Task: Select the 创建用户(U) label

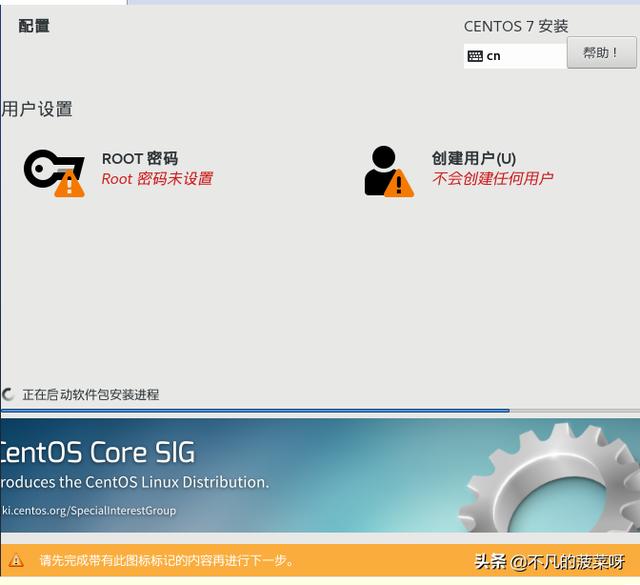Action: click(x=473, y=158)
